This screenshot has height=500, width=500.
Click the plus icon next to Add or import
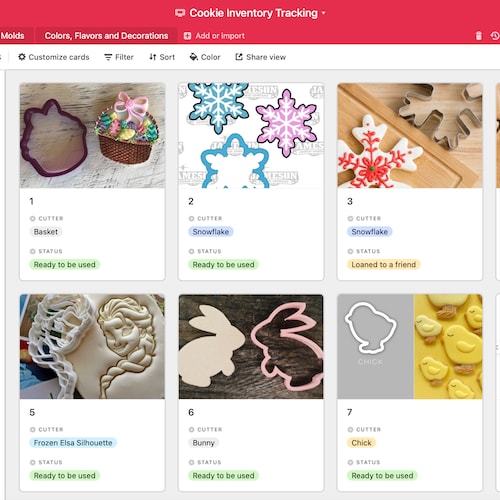187,36
